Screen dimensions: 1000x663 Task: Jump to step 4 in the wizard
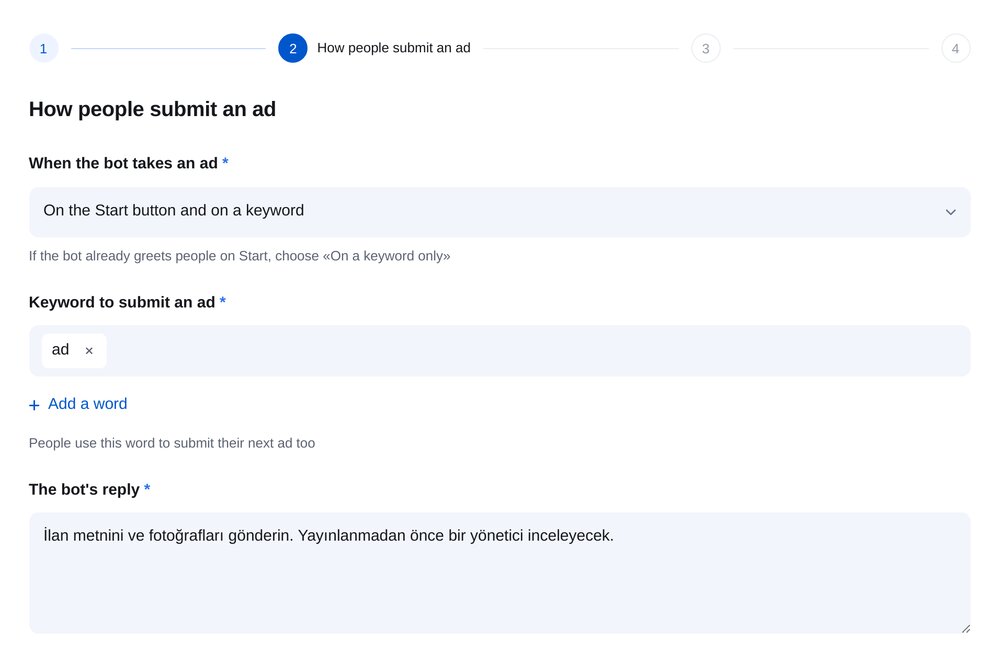[955, 48]
